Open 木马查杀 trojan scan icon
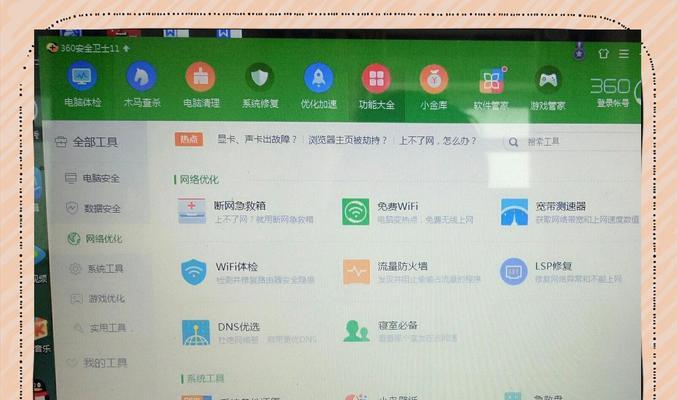 pos(141,76)
